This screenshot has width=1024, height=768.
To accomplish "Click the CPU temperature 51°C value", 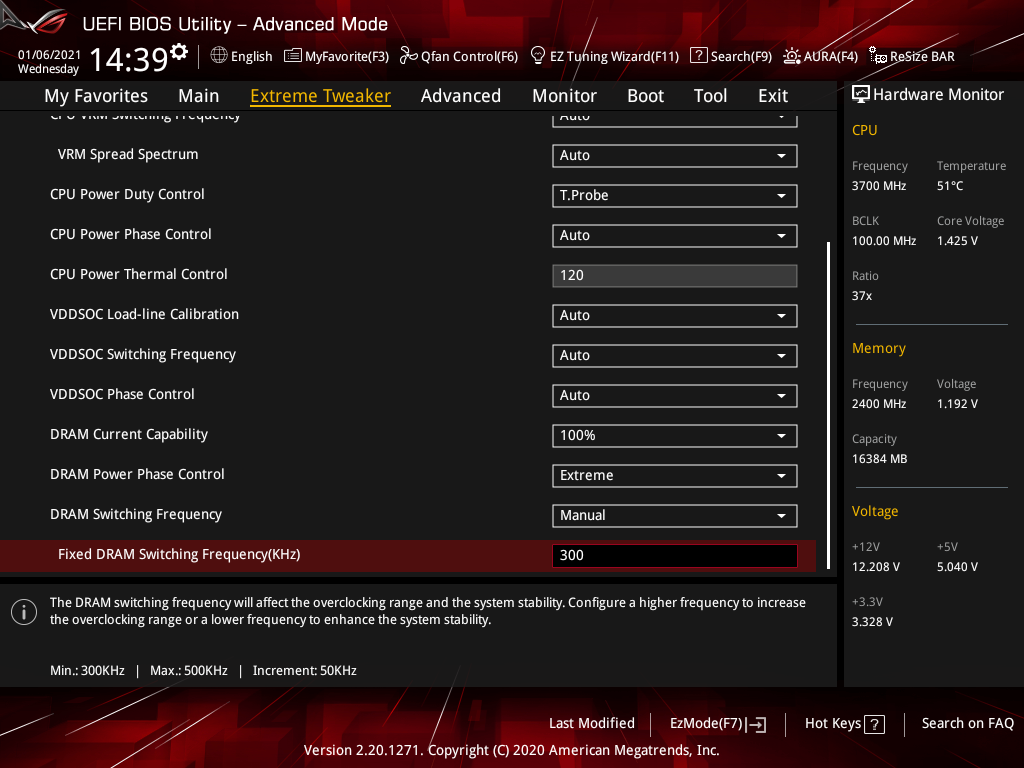I will (x=950, y=185).
